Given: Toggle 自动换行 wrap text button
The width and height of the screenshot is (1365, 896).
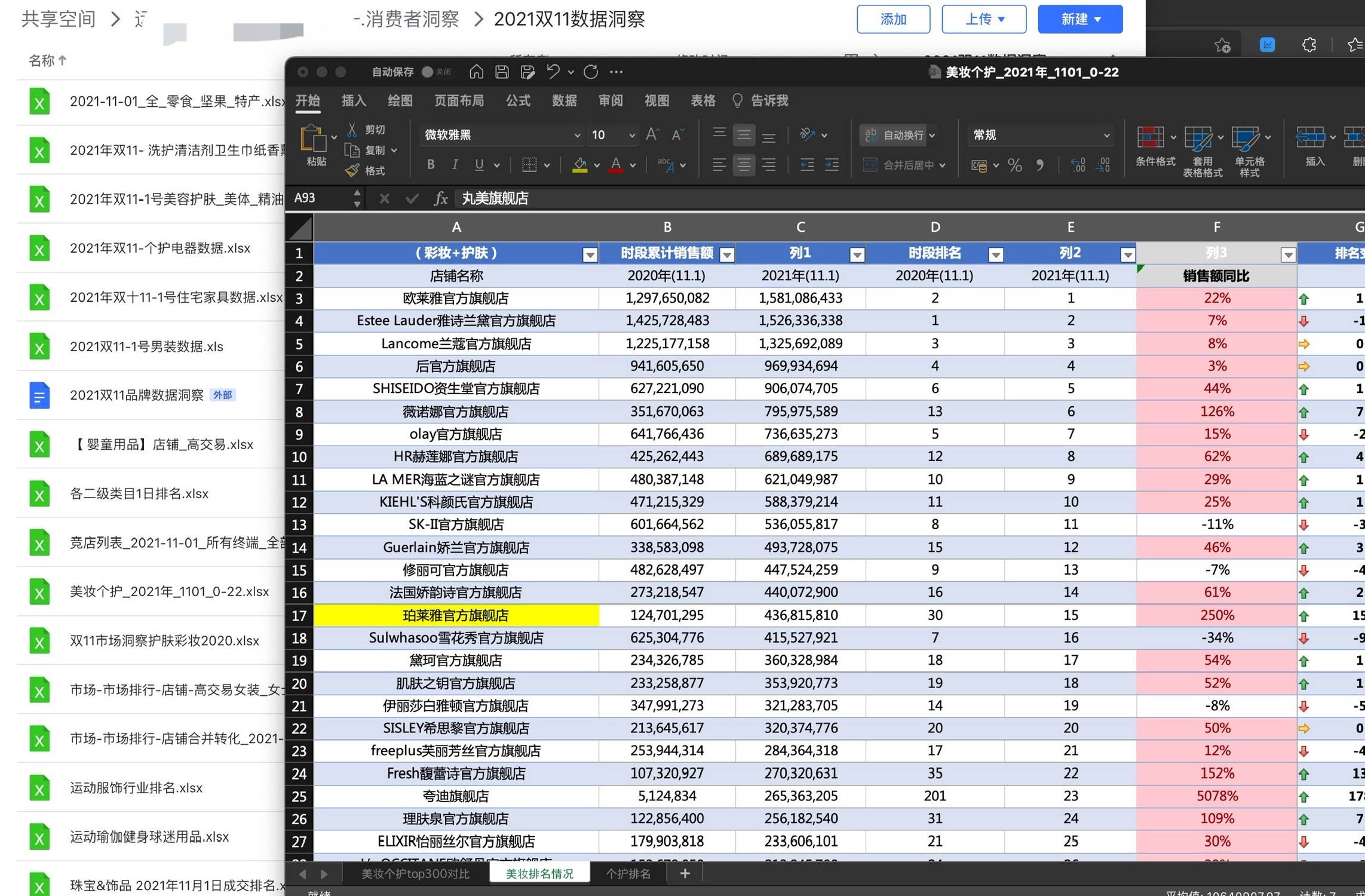Looking at the screenshot, I should pyautogui.click(x=895, y=135).
